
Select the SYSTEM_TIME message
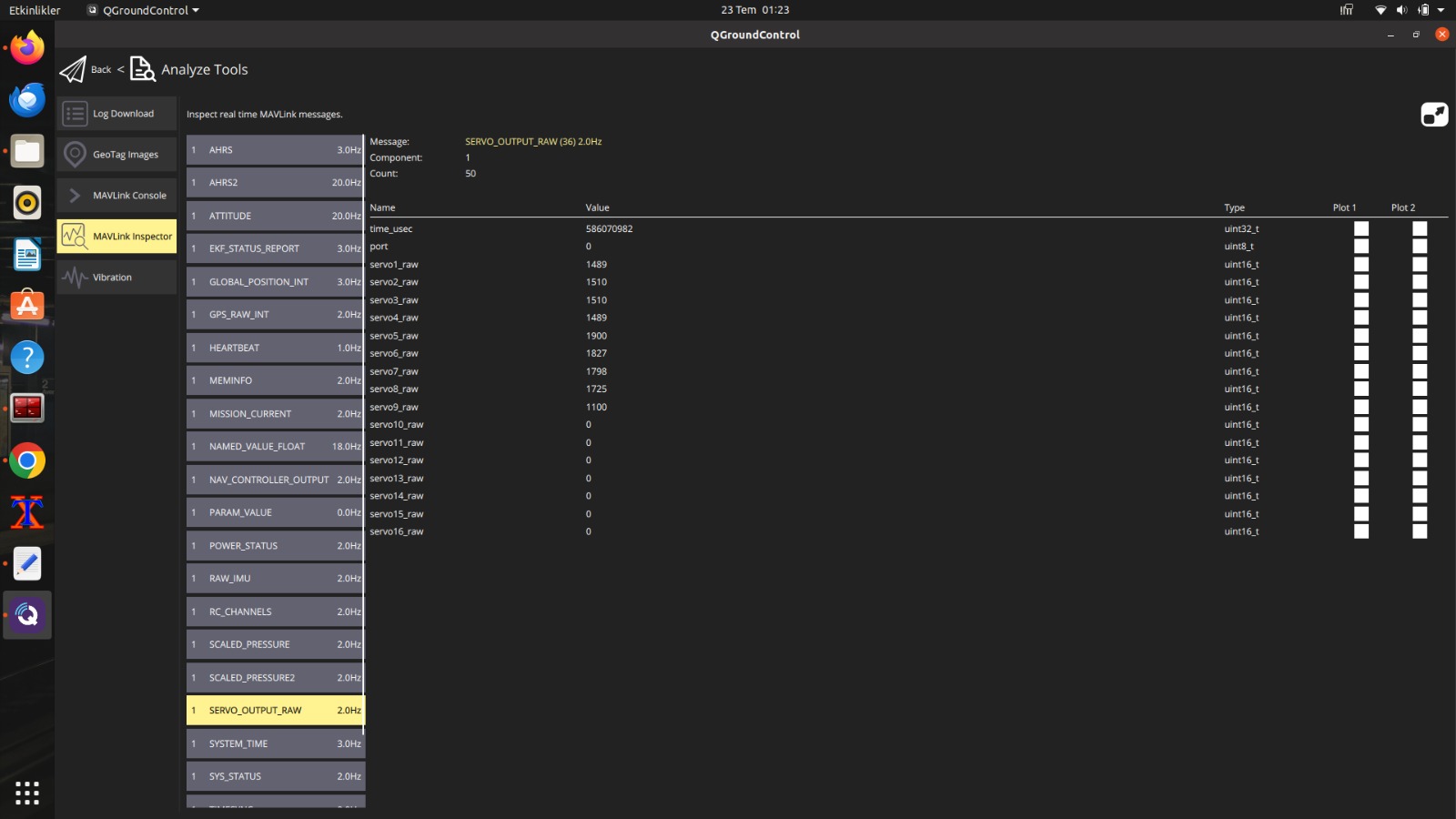[274, 743]
